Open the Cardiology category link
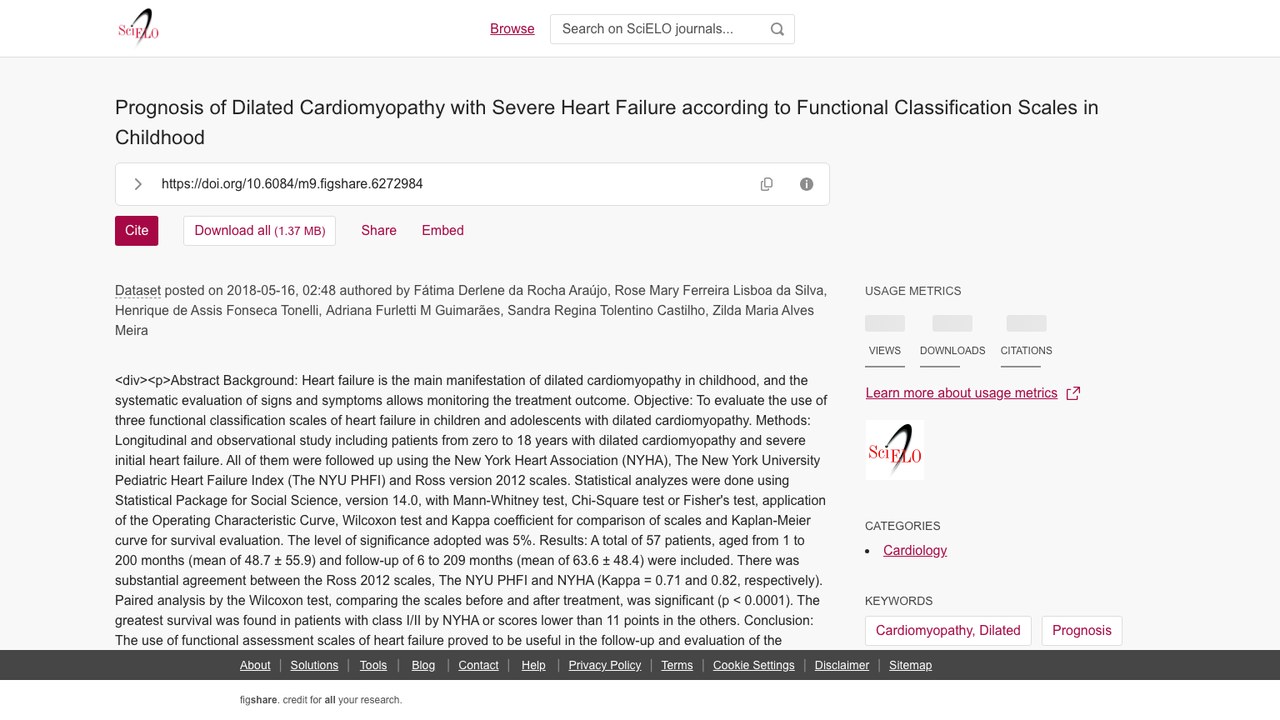This screenshot has height=720, width=1280. click(x=915, y=550)
